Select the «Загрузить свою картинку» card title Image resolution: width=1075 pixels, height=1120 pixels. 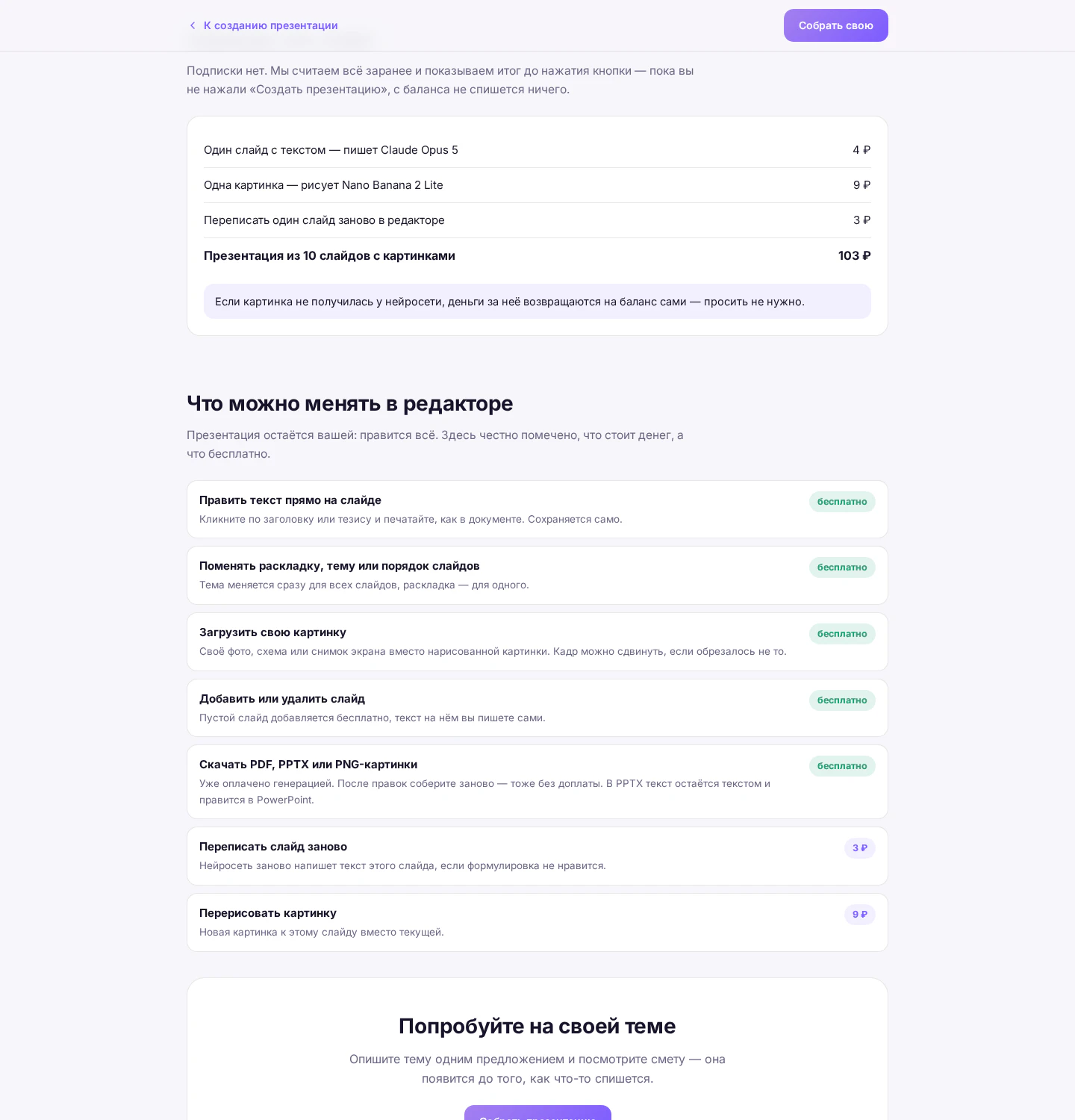272,632
